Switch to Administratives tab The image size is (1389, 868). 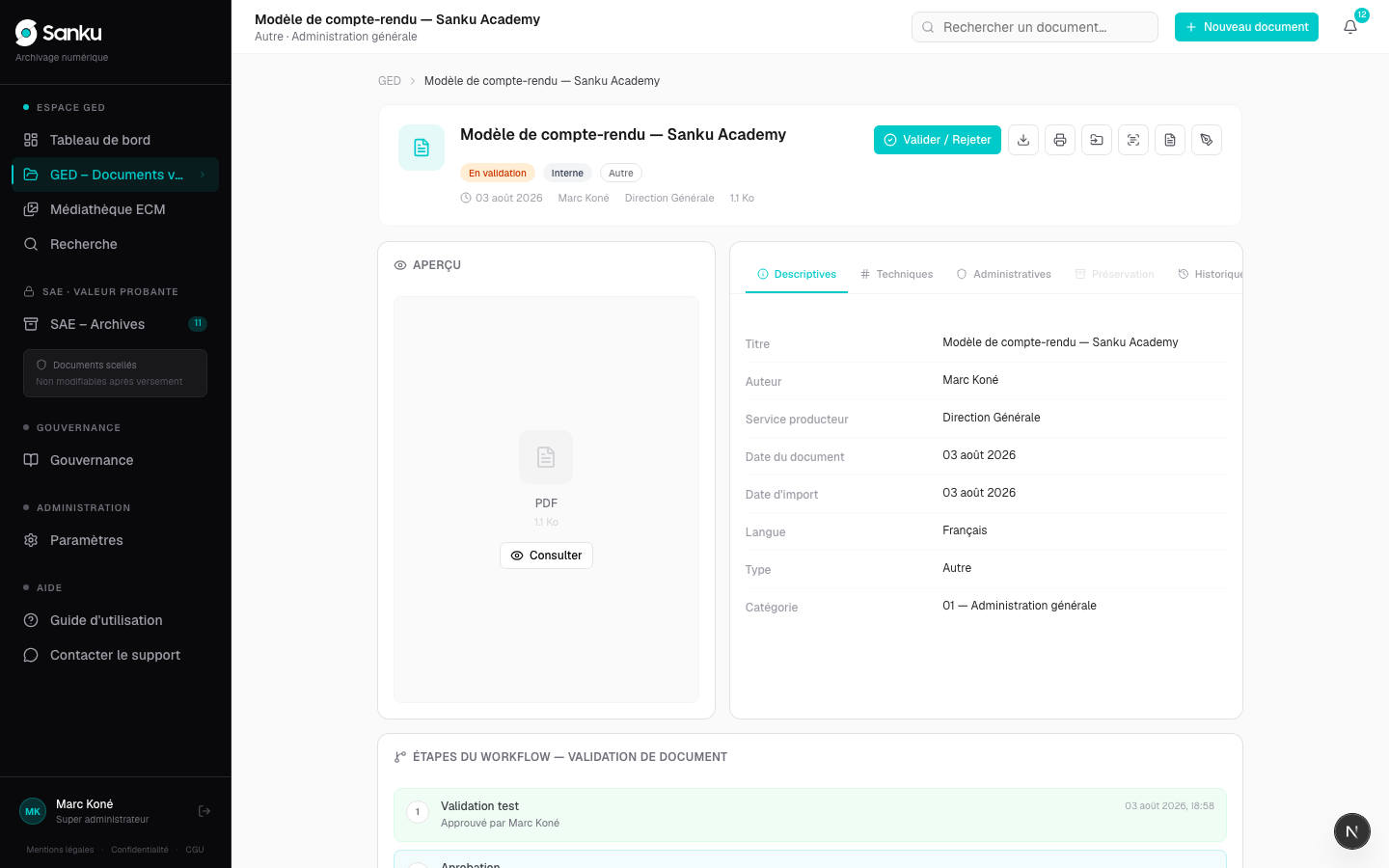tap(1003, 274)
